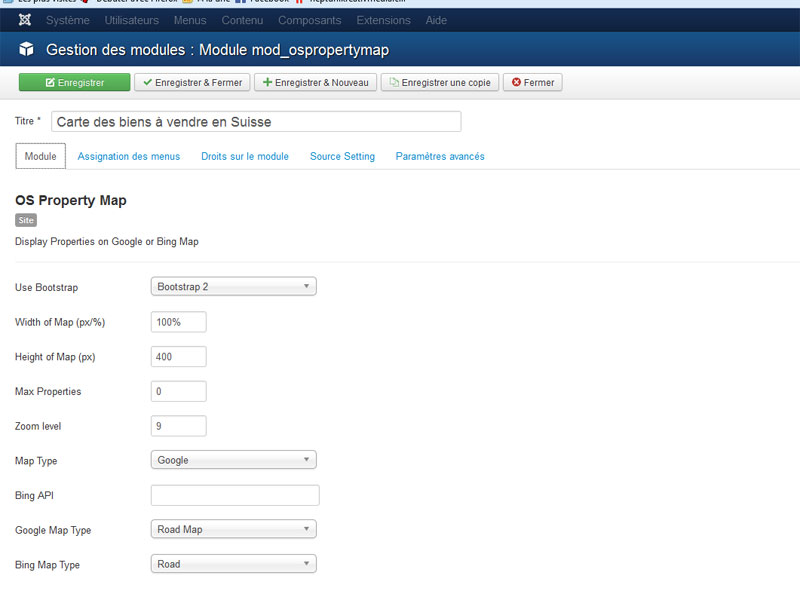Click the green Enregistrer button
Screen dimensions: 800x600
pos(74,82)
